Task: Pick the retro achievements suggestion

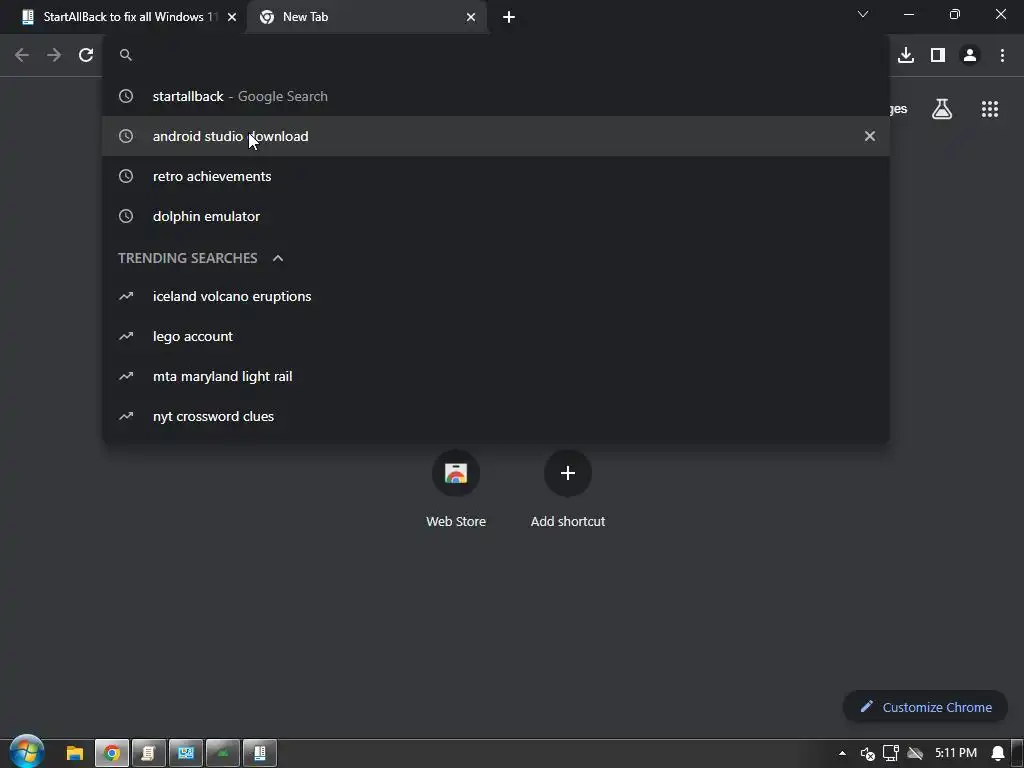Action: pos(496,176)
